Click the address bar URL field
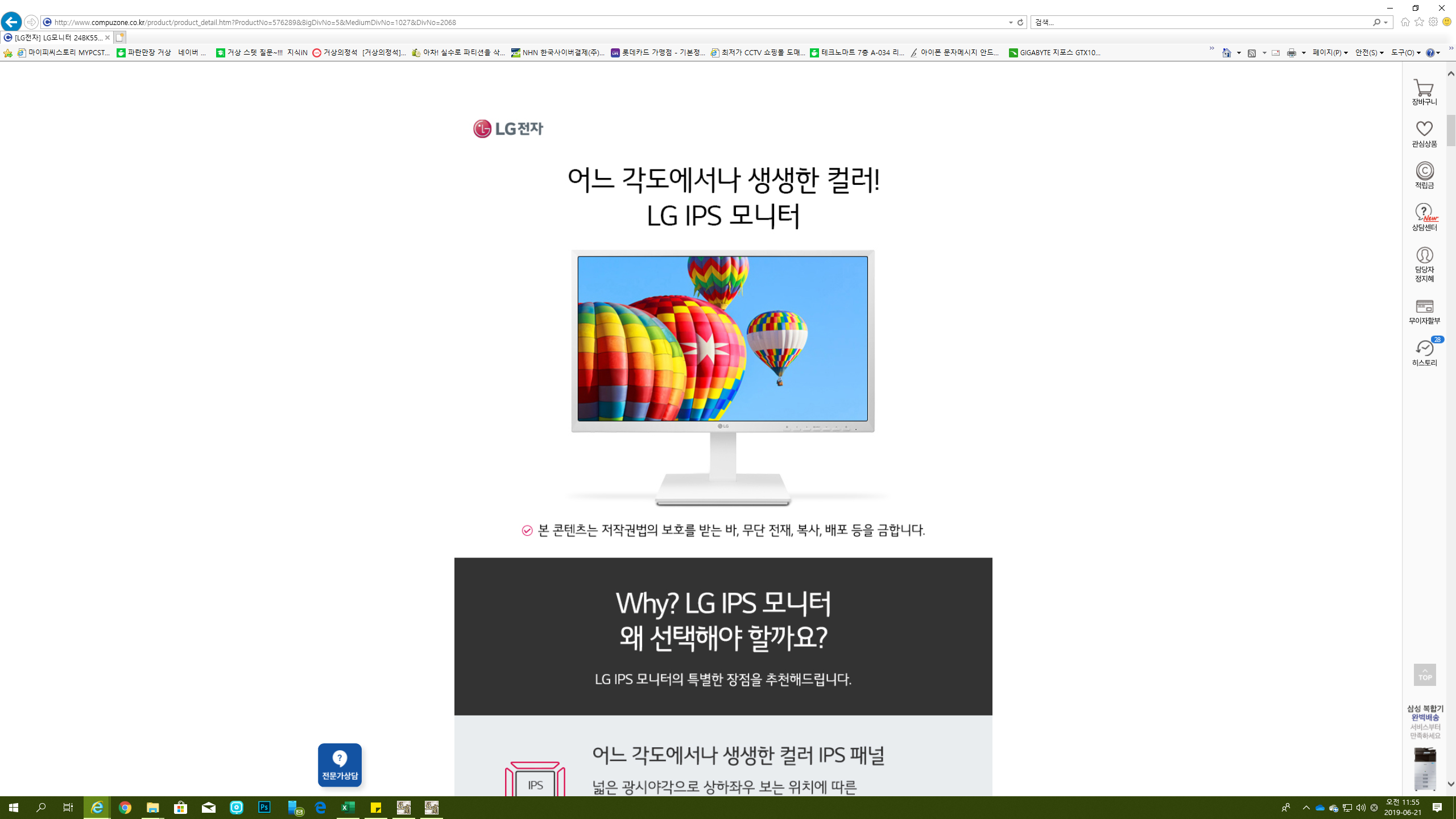Image resolution: width=1456 pixels, height=819 pixels. click(x=523, y=22)
